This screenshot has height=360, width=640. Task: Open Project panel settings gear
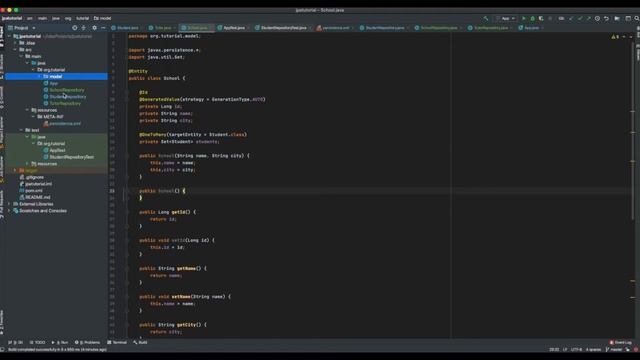(x=94, y=28)
